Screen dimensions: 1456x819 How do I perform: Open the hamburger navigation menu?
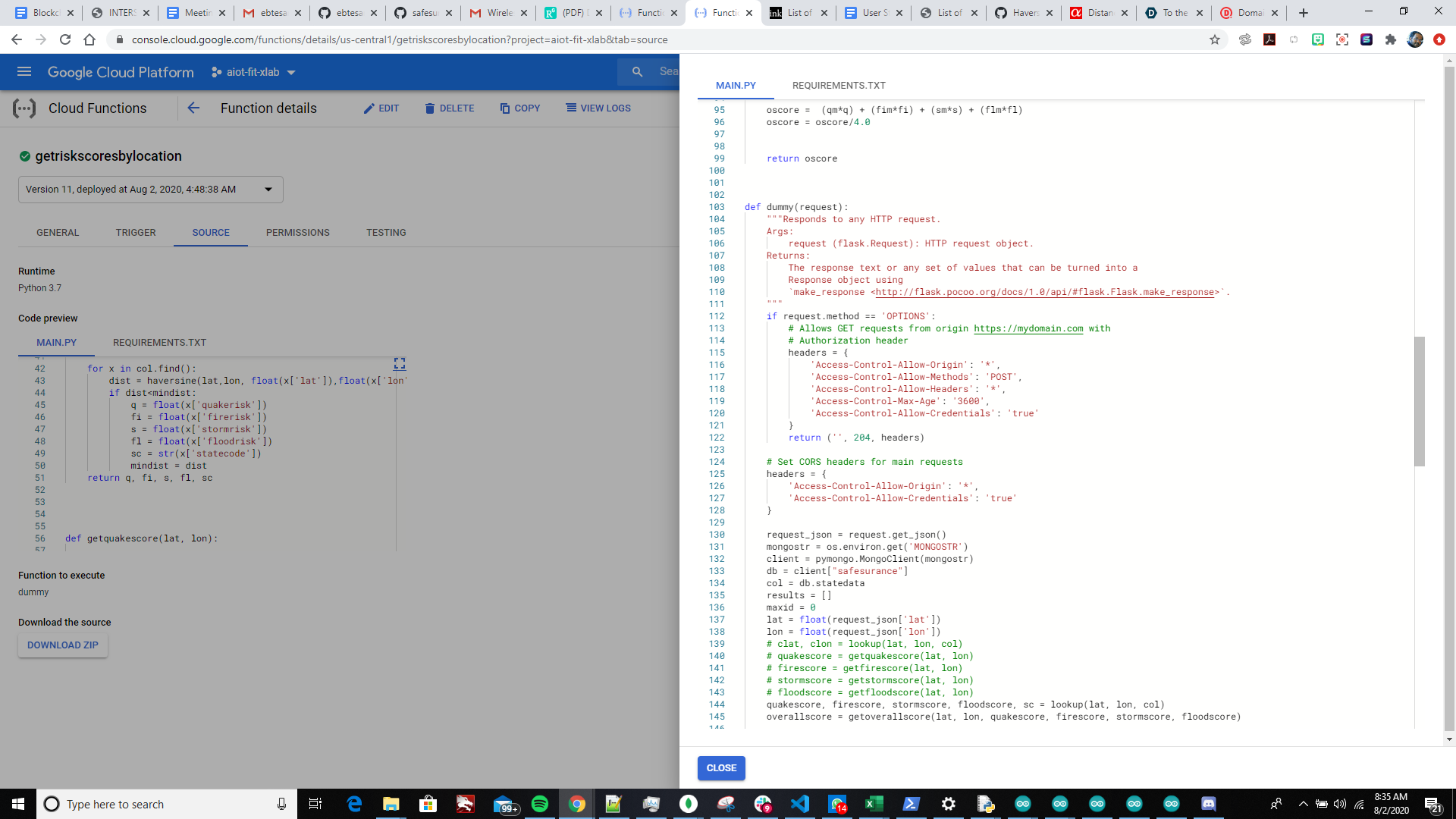(x=24, y=72)
